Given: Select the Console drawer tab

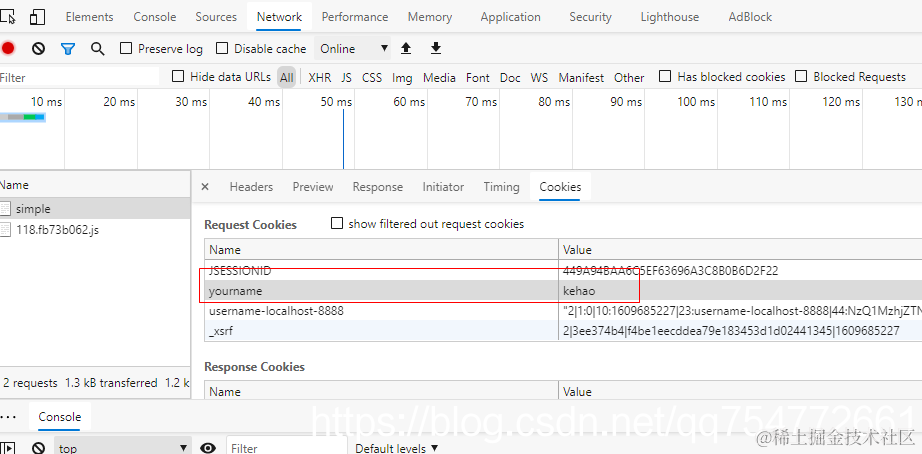Looking at the screenshot, I should (x=59, y=417).
